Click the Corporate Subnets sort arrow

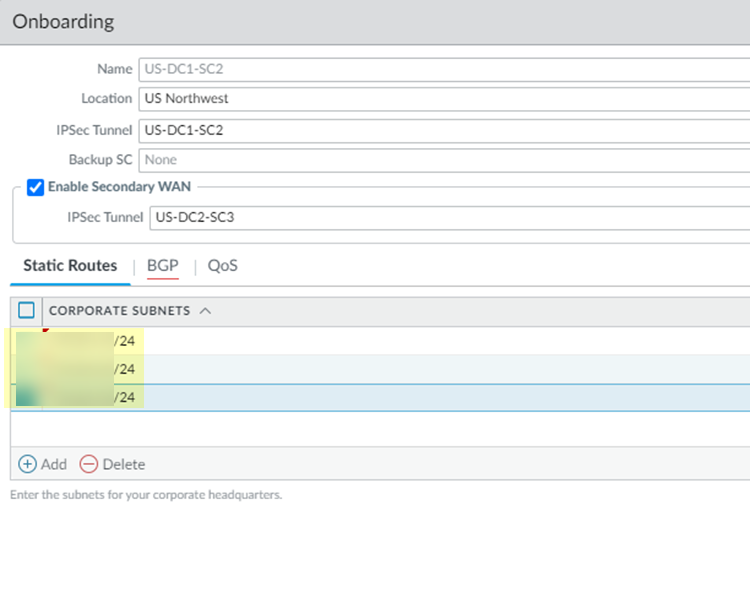coord(205,311)
